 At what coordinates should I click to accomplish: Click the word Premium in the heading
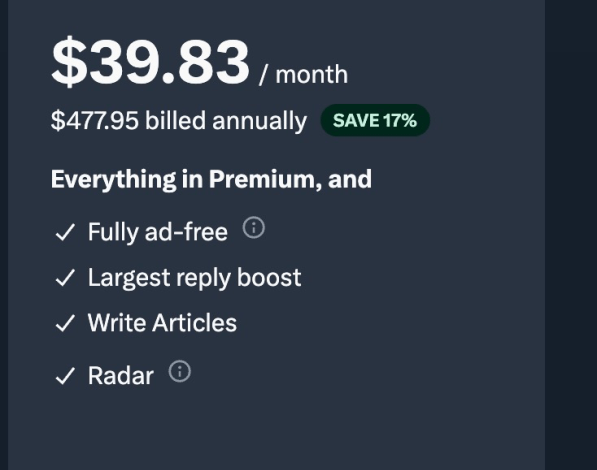tap(262, 179)
